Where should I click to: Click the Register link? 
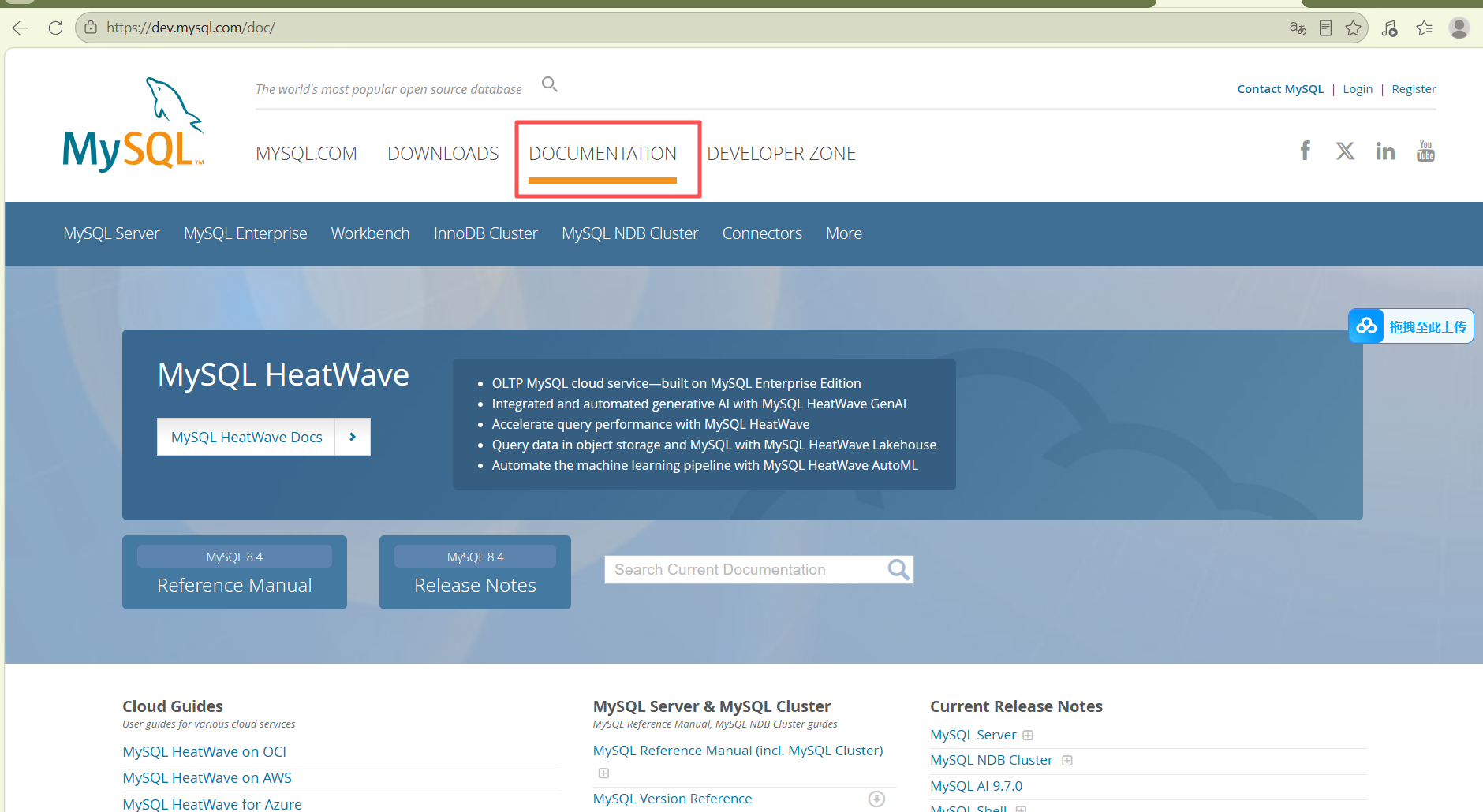point(1414,89)
